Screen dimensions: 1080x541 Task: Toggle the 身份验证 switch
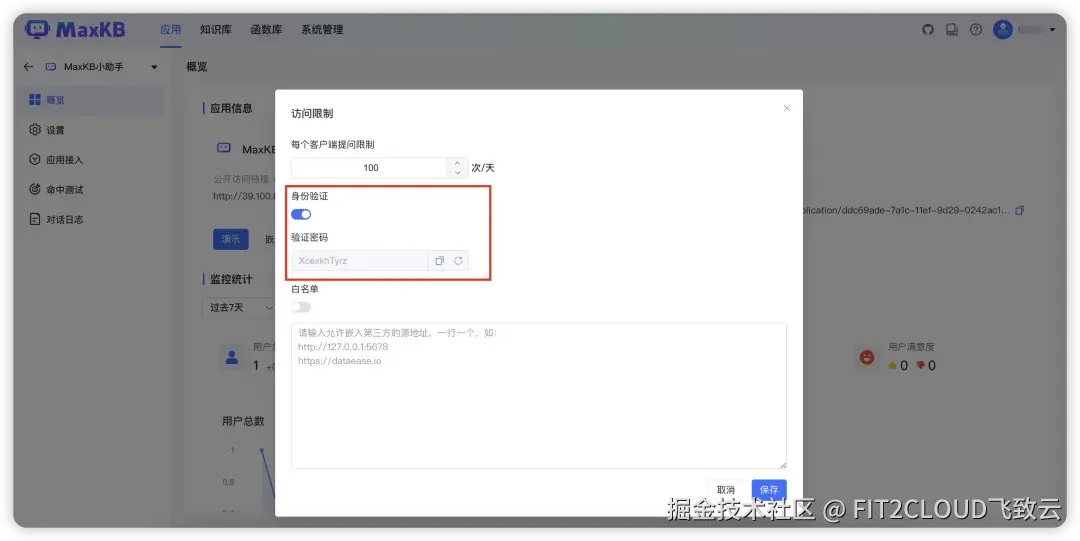tap(301, 214)
